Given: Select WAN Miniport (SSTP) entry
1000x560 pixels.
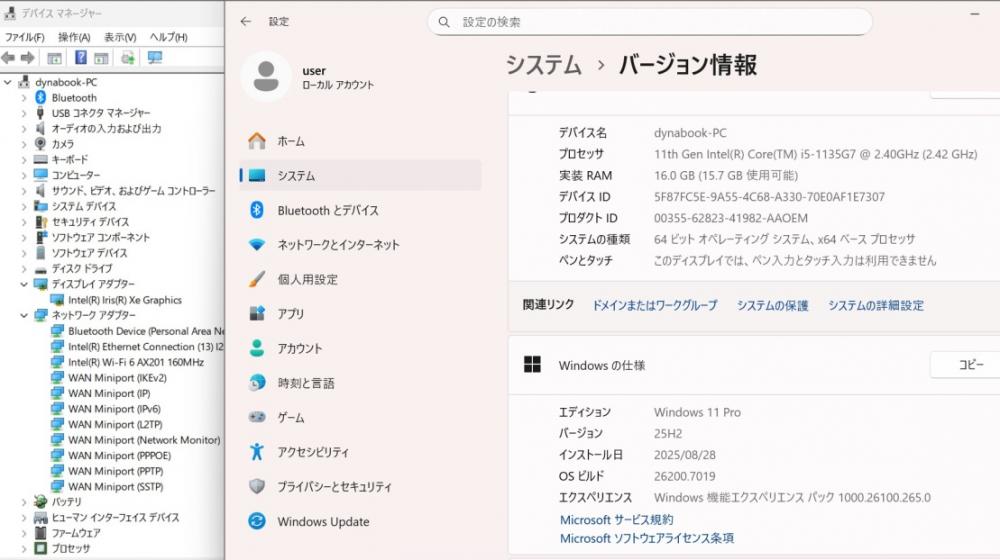Looking at the screenshot, I should (115, 487).
